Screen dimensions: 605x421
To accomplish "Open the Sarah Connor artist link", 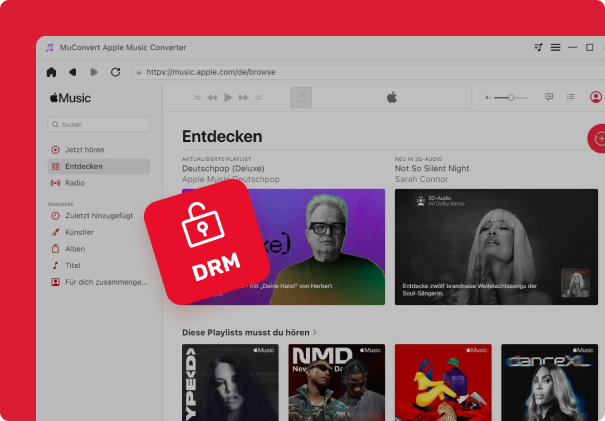I will pos(421,179).
